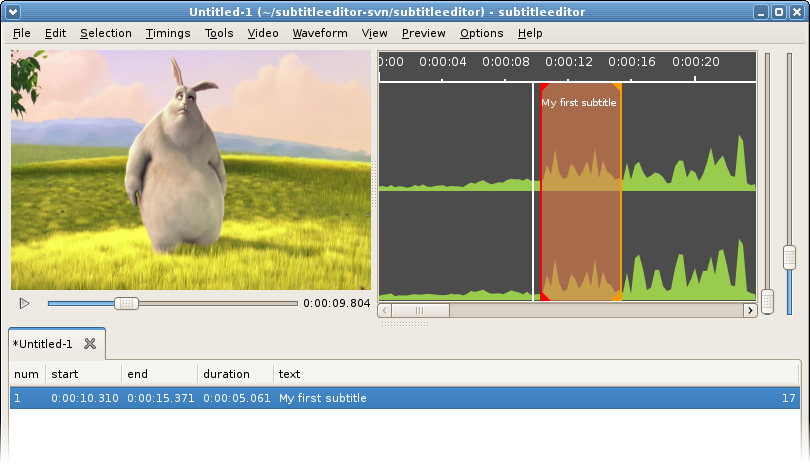Click the waveform zoom vertical slider handle

pyautogui.click(x=768, y=301)
